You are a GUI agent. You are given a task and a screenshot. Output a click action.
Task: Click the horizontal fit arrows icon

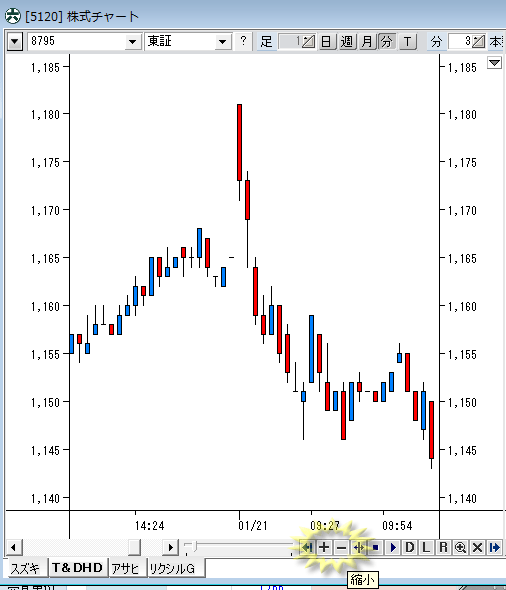coord(359,547)
